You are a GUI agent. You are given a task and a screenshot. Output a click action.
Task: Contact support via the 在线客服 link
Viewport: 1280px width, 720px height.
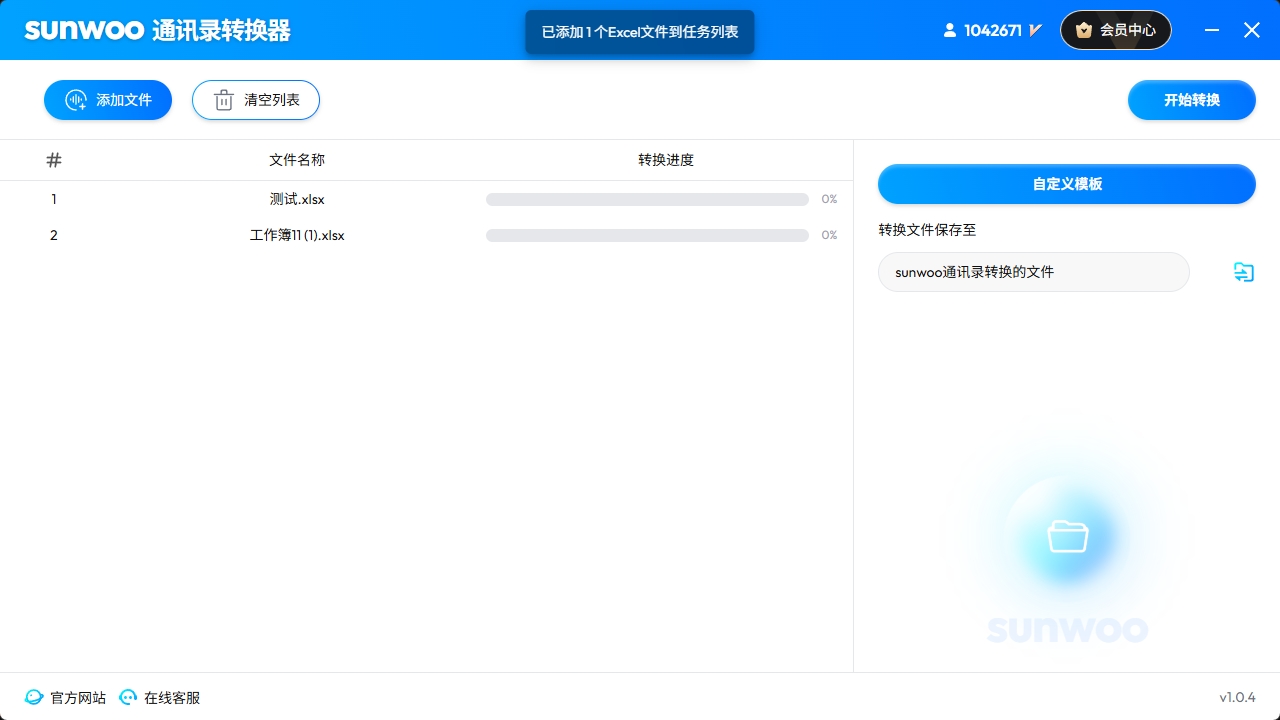[171, 697]
